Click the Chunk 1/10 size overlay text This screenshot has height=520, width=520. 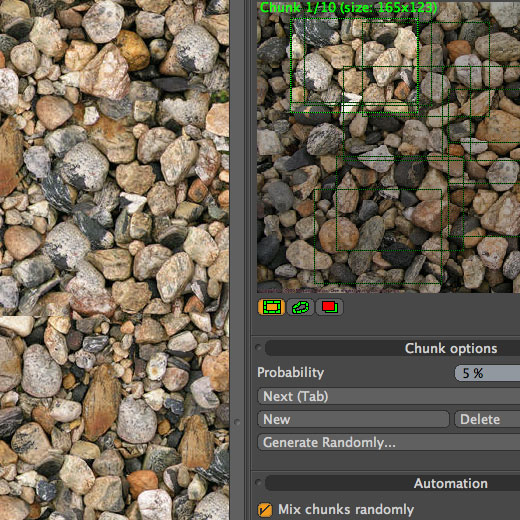348,7
